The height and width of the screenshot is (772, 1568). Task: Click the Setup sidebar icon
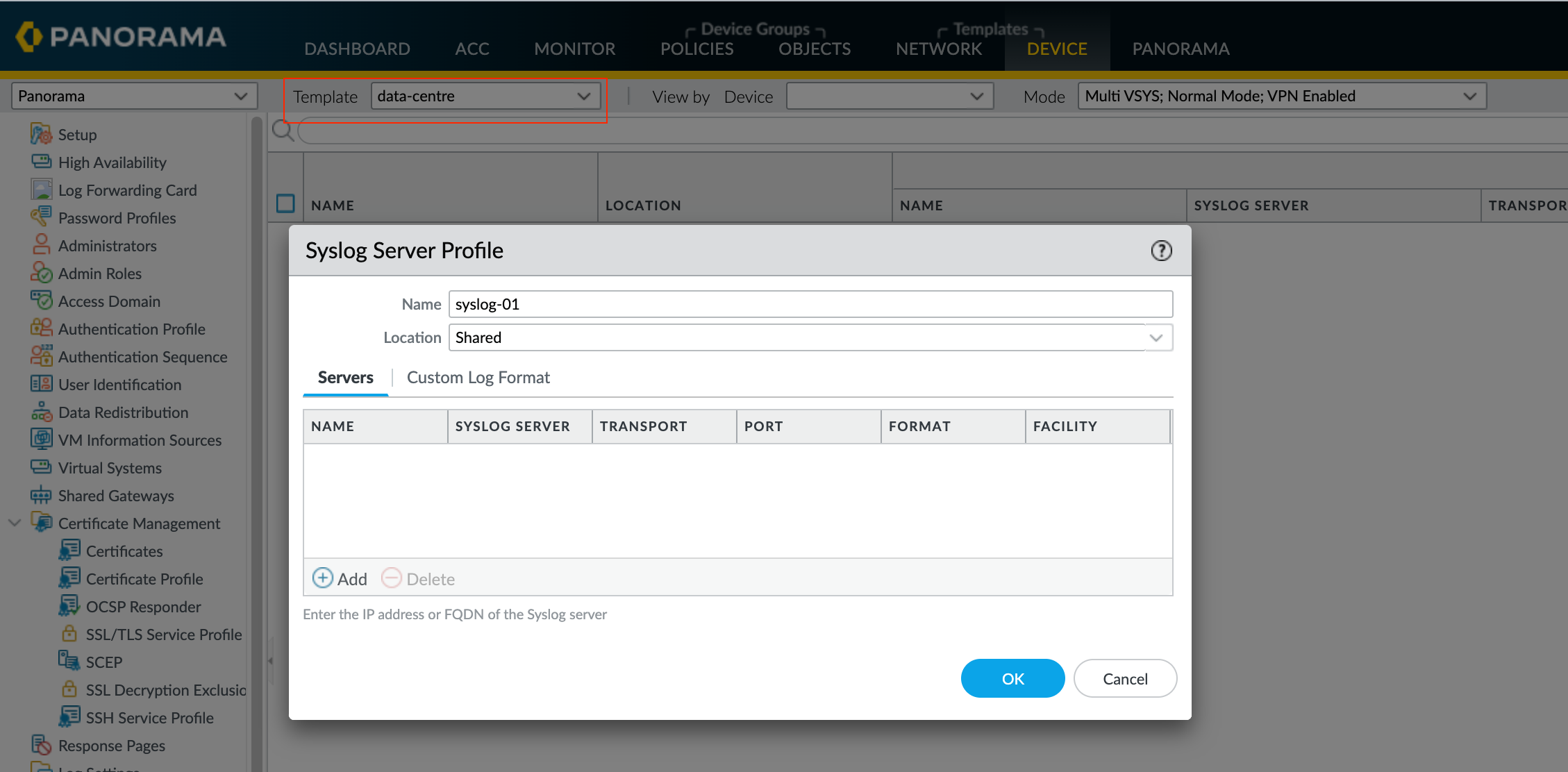click(x=41, y=134)
